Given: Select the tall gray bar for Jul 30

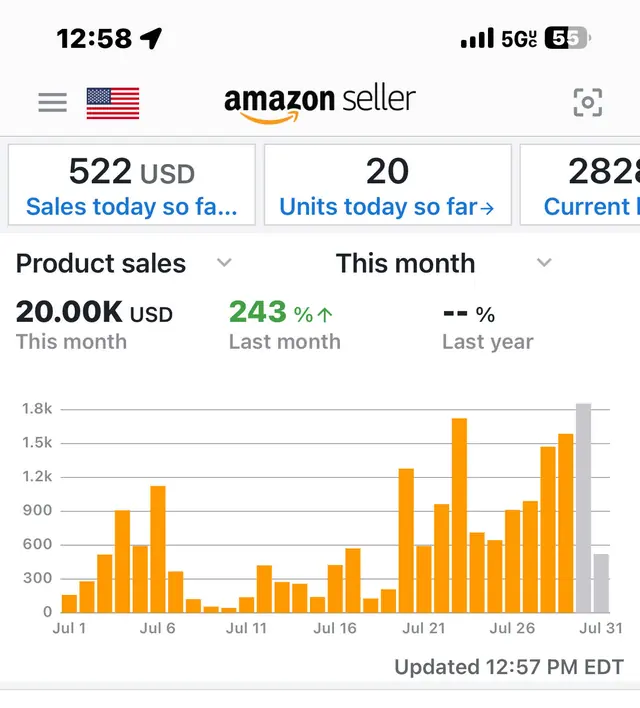Looking at the screenshot, I should pyautogui.click(x=584, y=508).
